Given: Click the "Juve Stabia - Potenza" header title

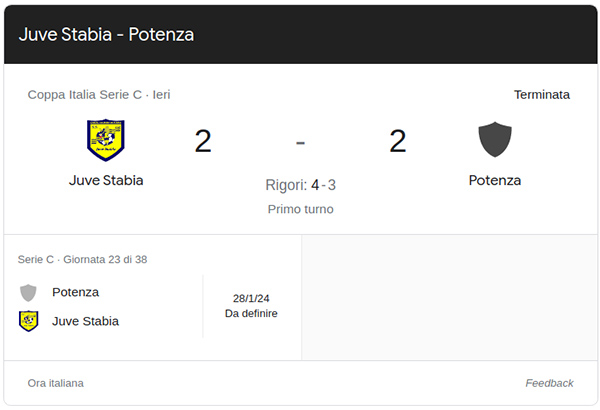Looking at the screenshot, I should pyautogui.click(x=106, y=34).
